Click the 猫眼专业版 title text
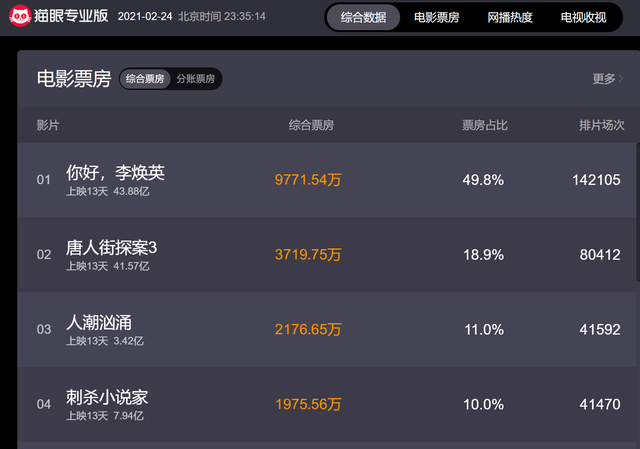Screen dimensions: 640x449 pos(71,16)
